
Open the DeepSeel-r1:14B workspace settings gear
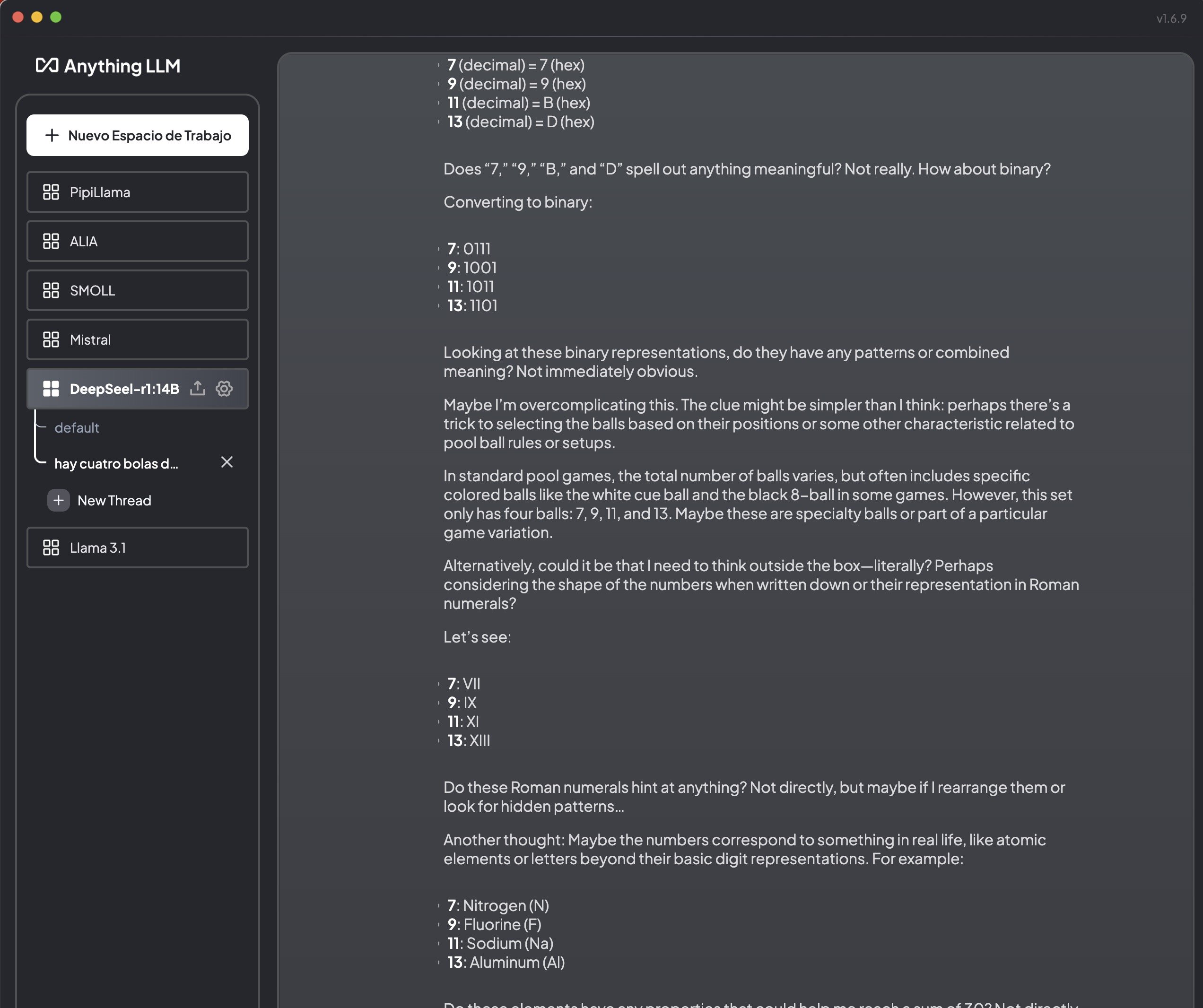pos(224,388)
